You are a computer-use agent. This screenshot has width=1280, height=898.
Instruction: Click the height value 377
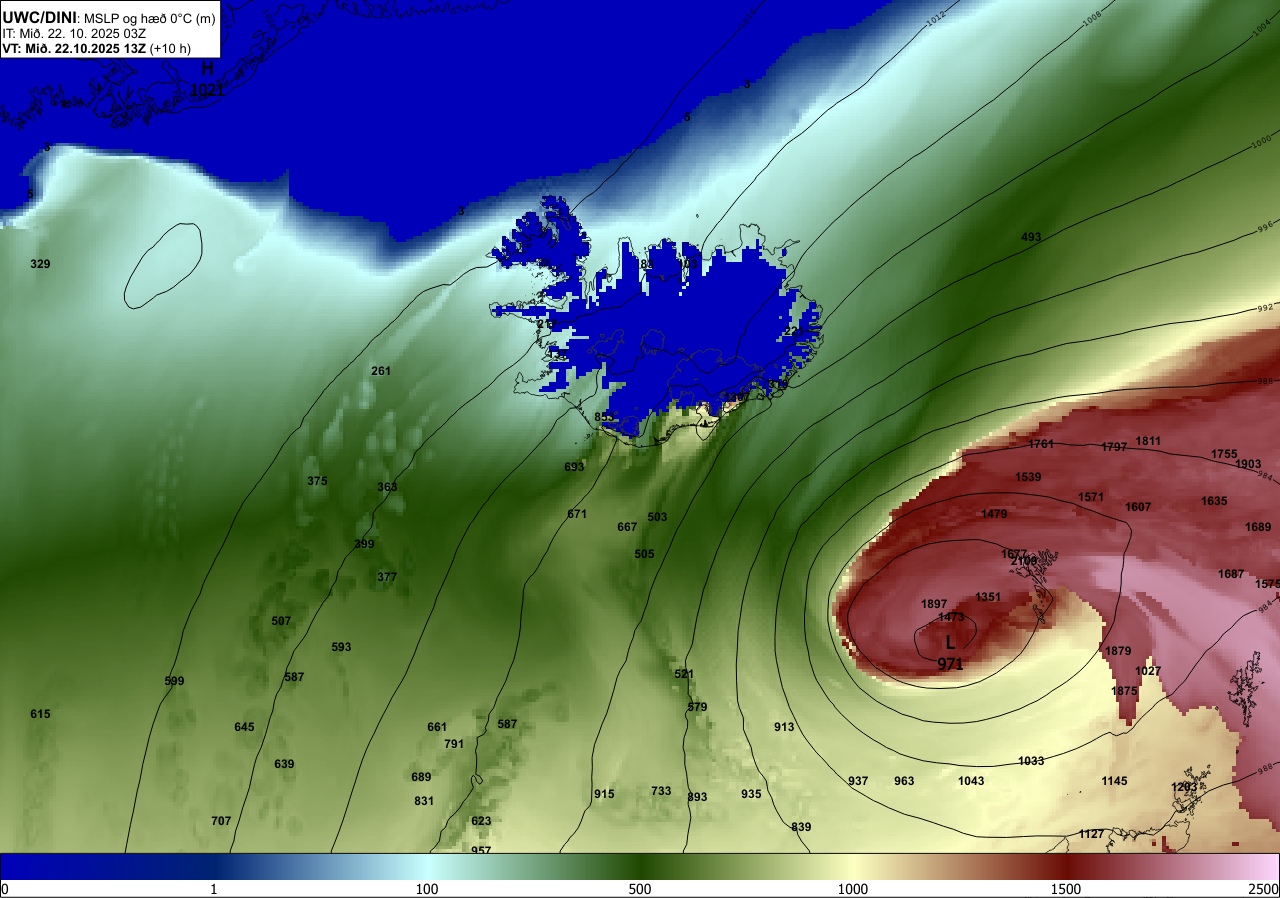click(x=387, y=577)
